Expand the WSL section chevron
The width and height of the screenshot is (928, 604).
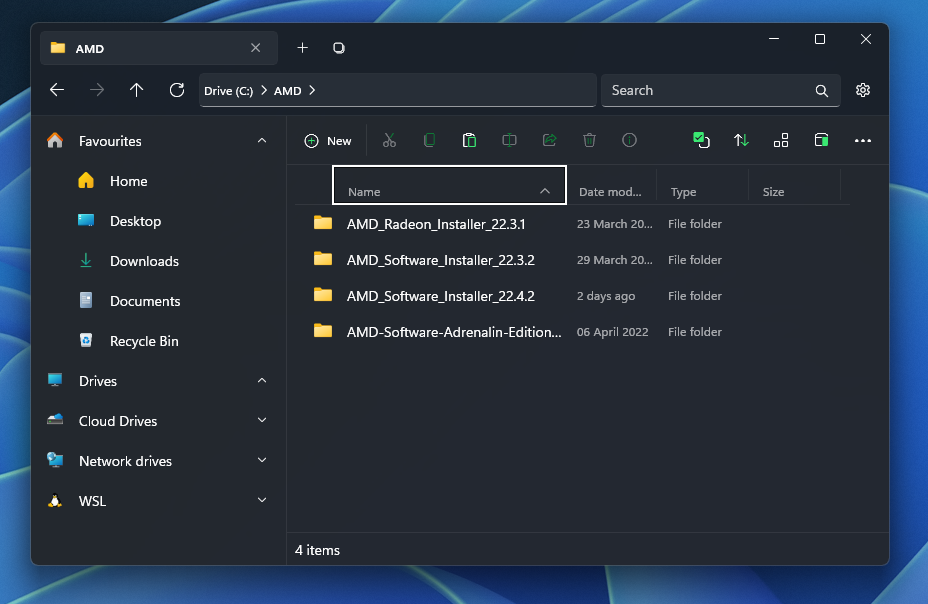click(x=262, y=500)
